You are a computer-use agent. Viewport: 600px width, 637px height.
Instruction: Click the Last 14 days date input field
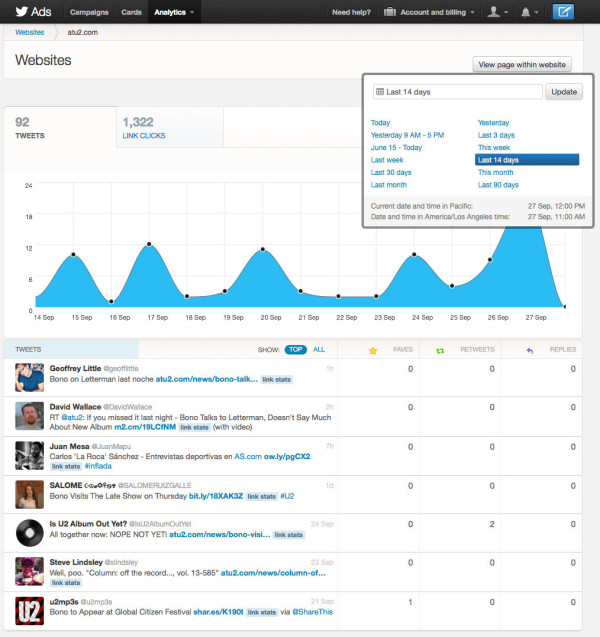[457, 92]
